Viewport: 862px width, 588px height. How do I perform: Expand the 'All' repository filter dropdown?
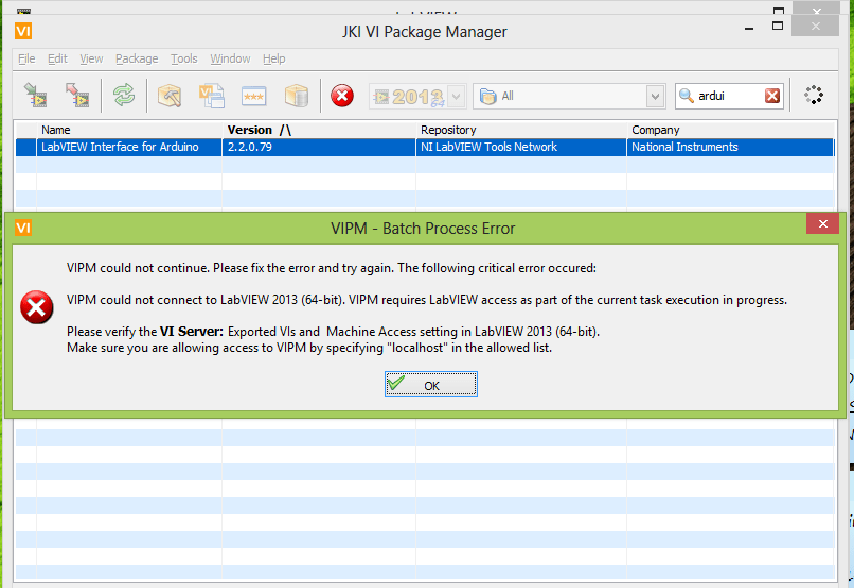click(x=653, y=95)
